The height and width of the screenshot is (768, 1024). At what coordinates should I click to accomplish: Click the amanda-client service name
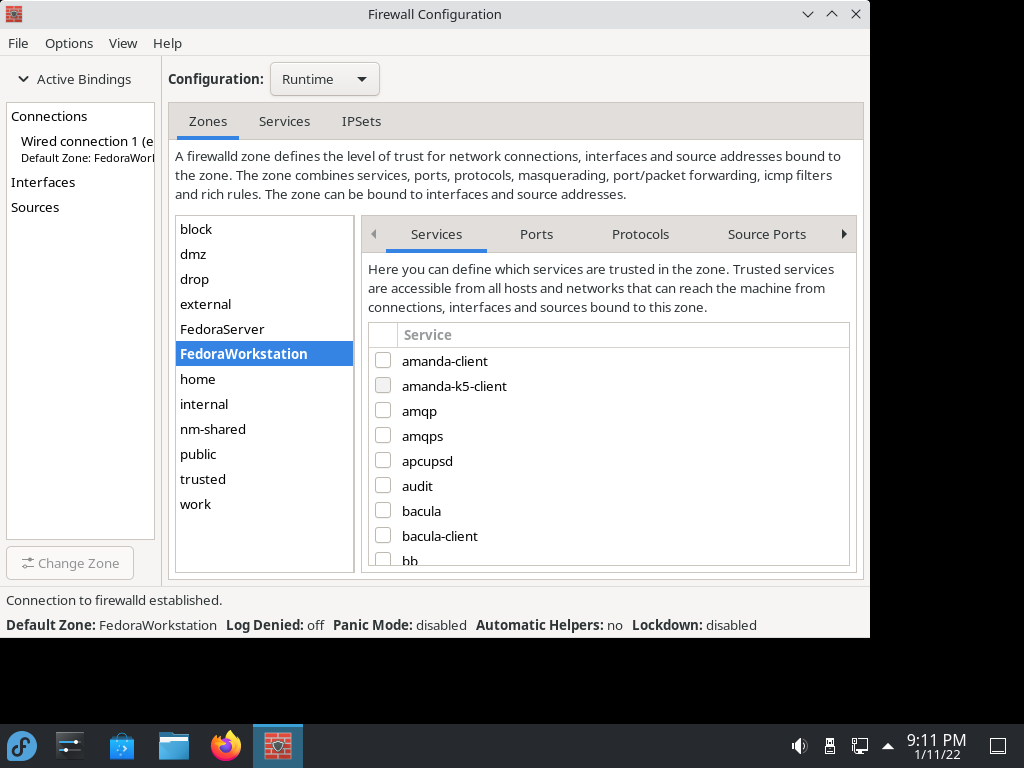(445, 361)
